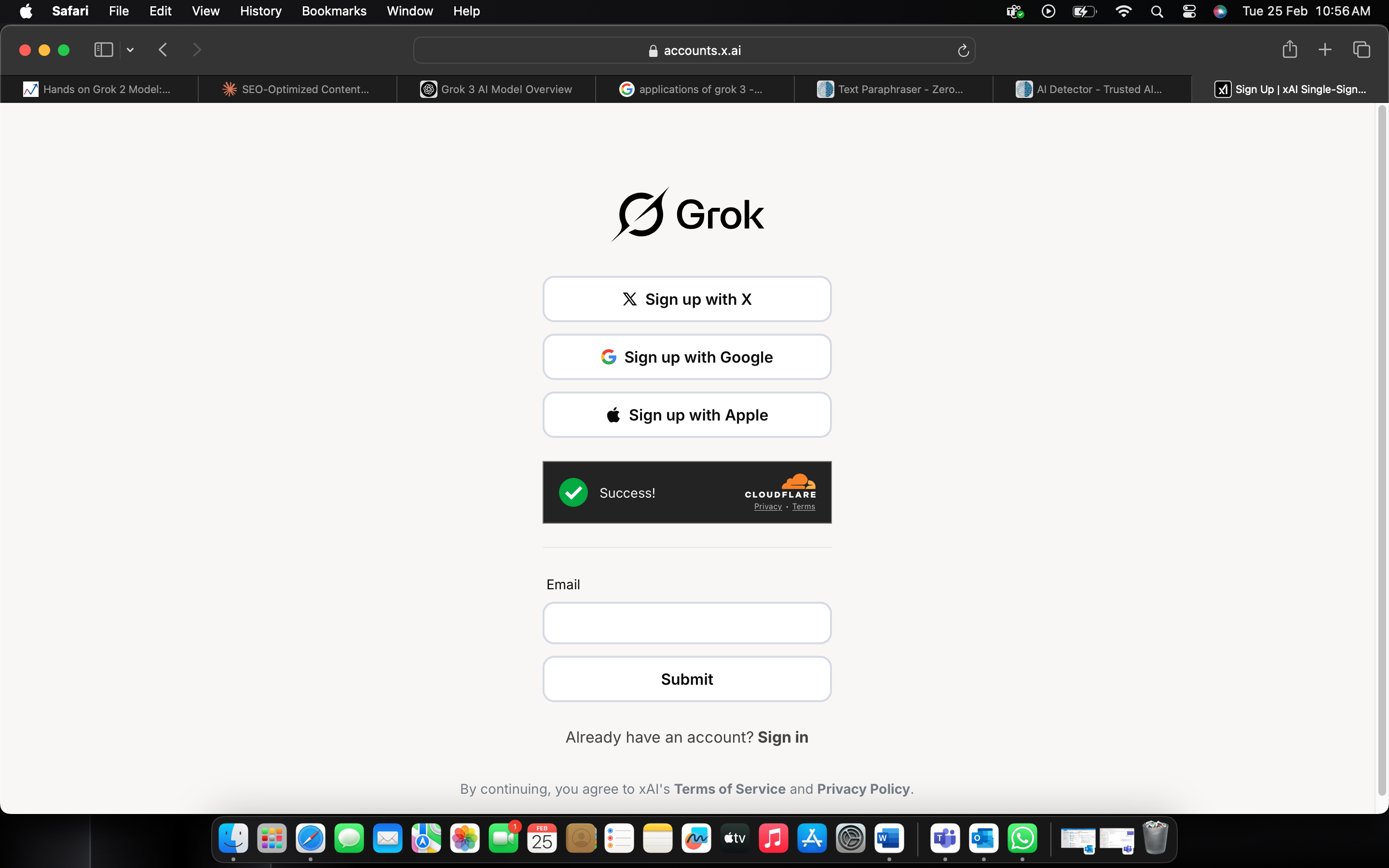Click the Siri icon in menu bar
This screenshot has width=1389, height=868.
(1220, 12)
